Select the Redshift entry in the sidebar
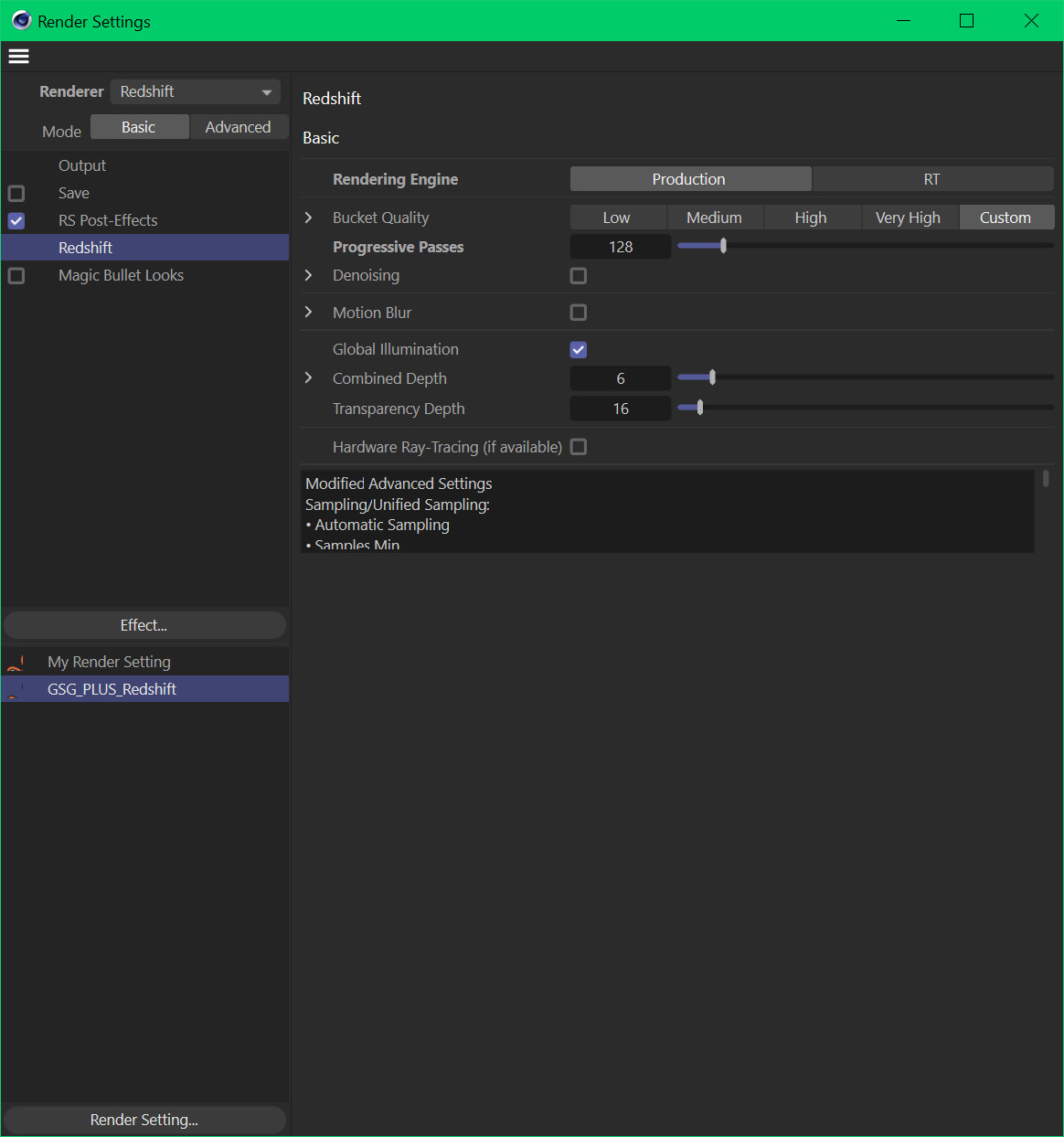Image resolution: width=1064 pixels, height=1137 pixels. click(x=145, y=248)
